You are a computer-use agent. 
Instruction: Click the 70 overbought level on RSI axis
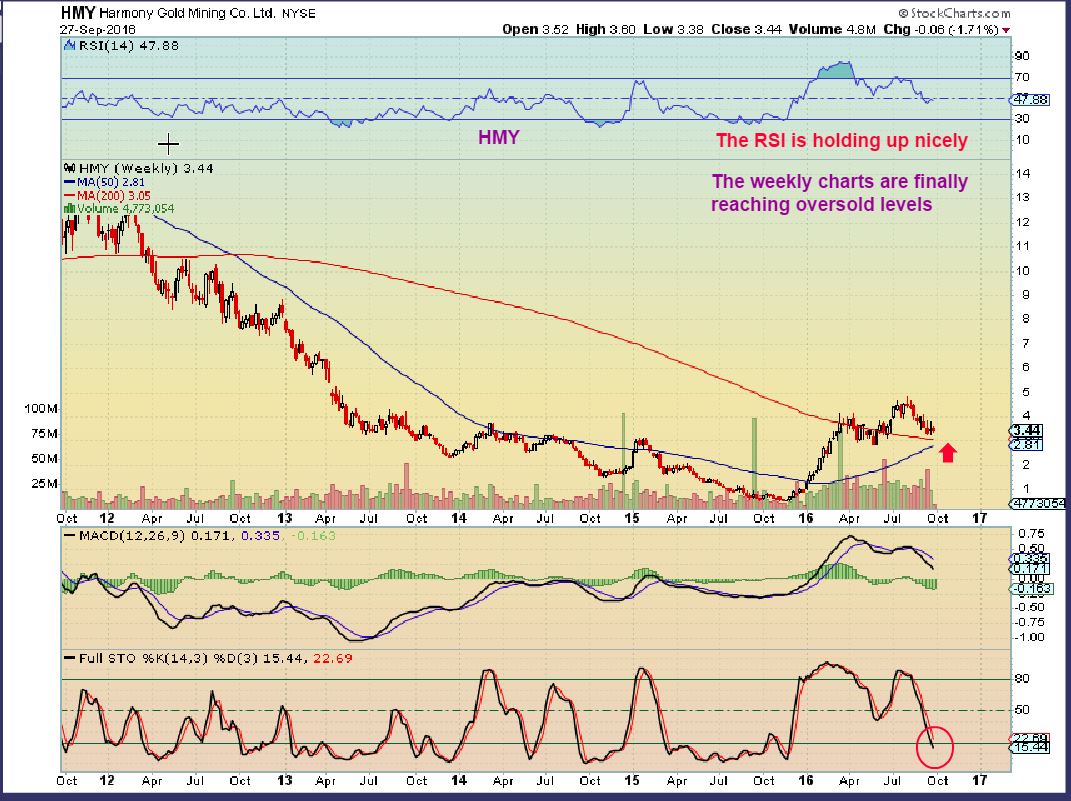(x=1022, y=77)
